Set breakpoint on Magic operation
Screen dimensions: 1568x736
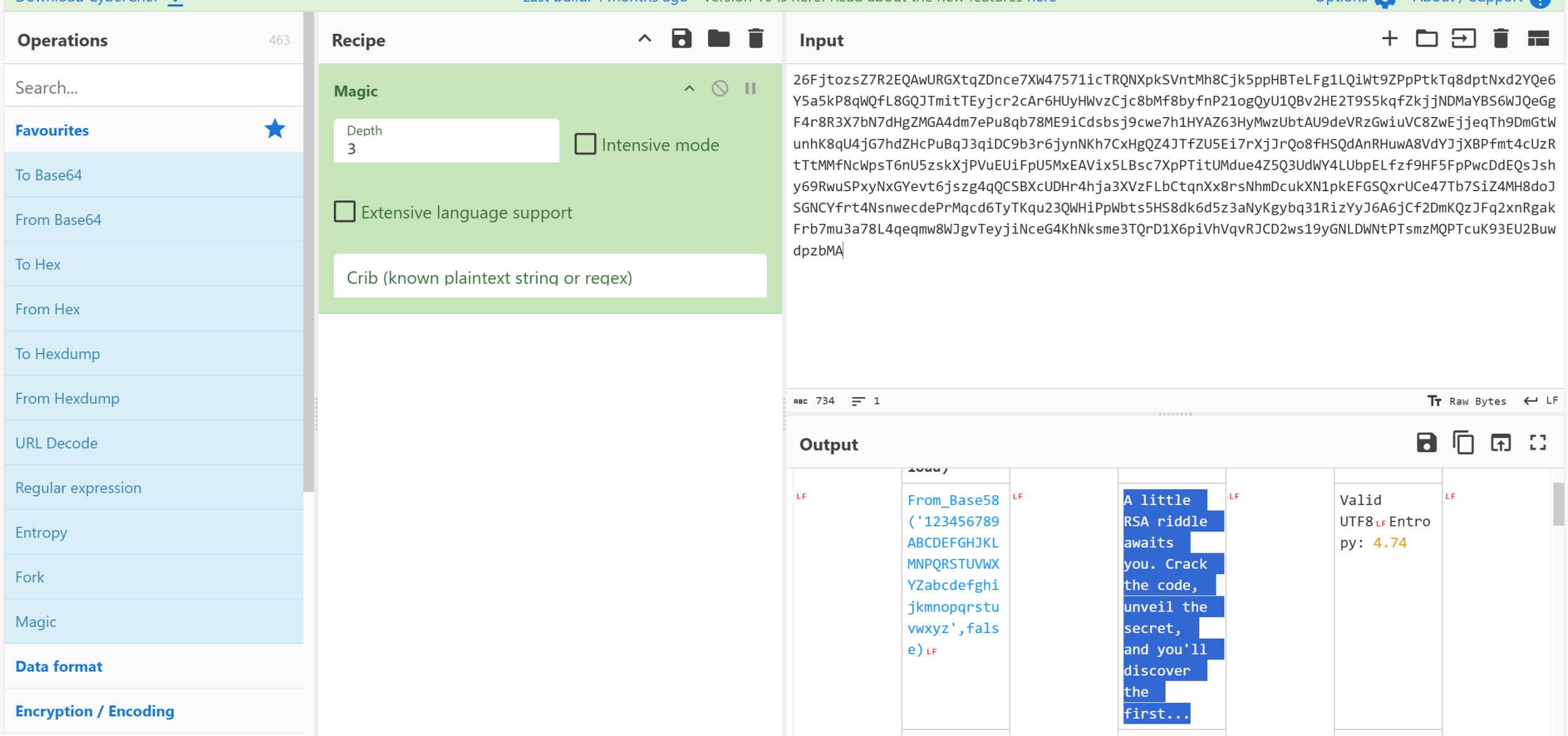pos(750,88)
